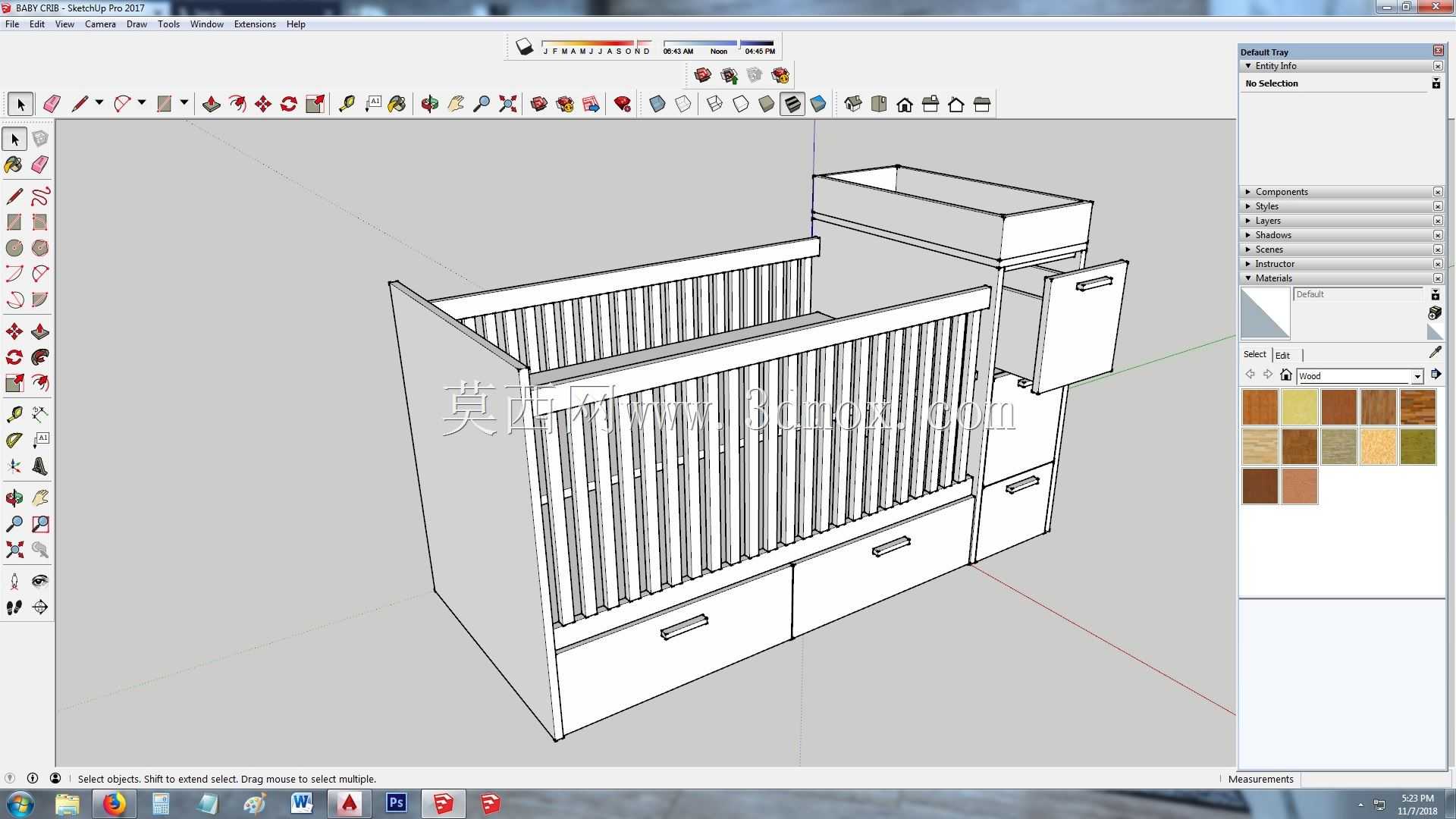1456x819 pixels.
Task: Open Word from the taskbar
Action: 302,804
